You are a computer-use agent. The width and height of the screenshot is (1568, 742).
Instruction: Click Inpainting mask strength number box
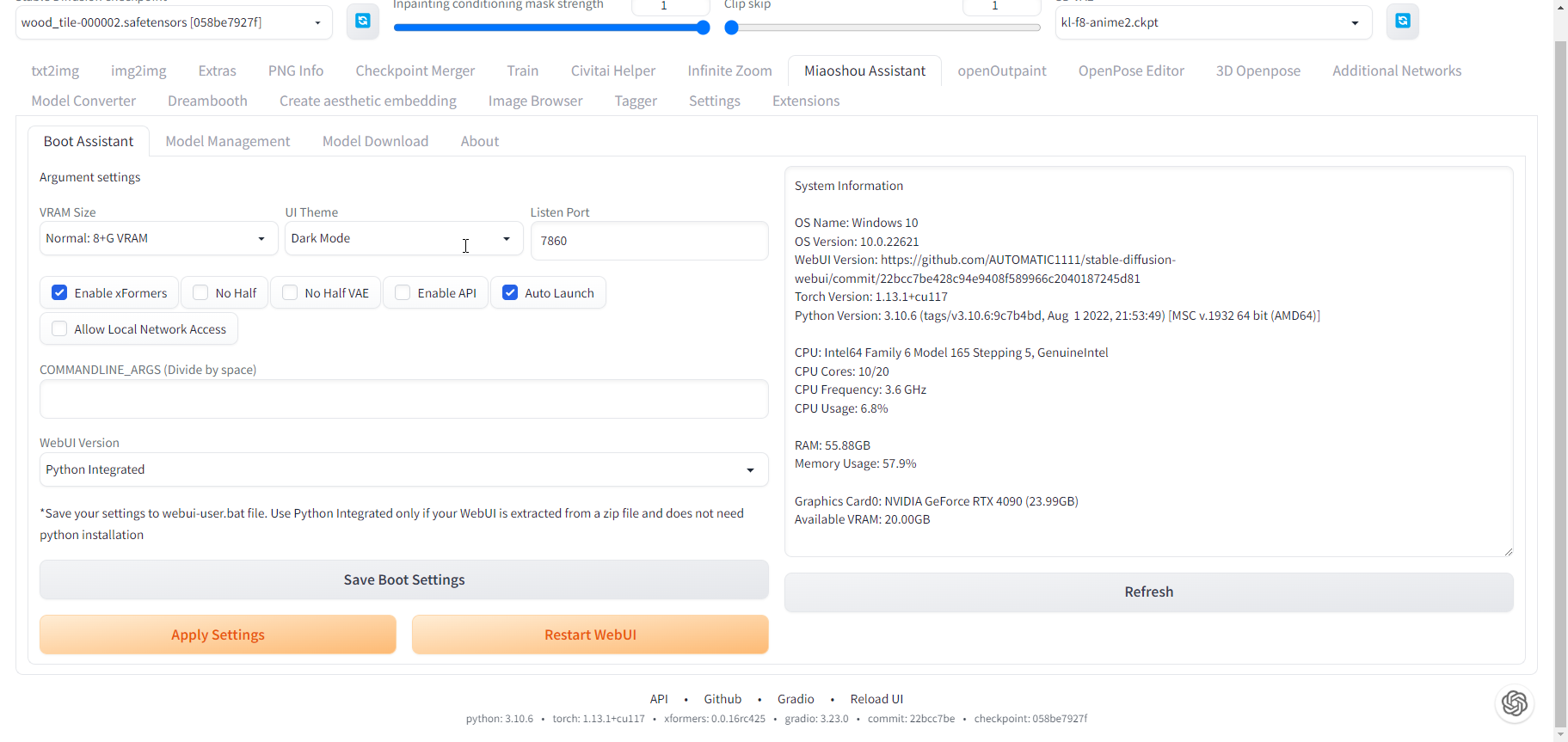670,6
